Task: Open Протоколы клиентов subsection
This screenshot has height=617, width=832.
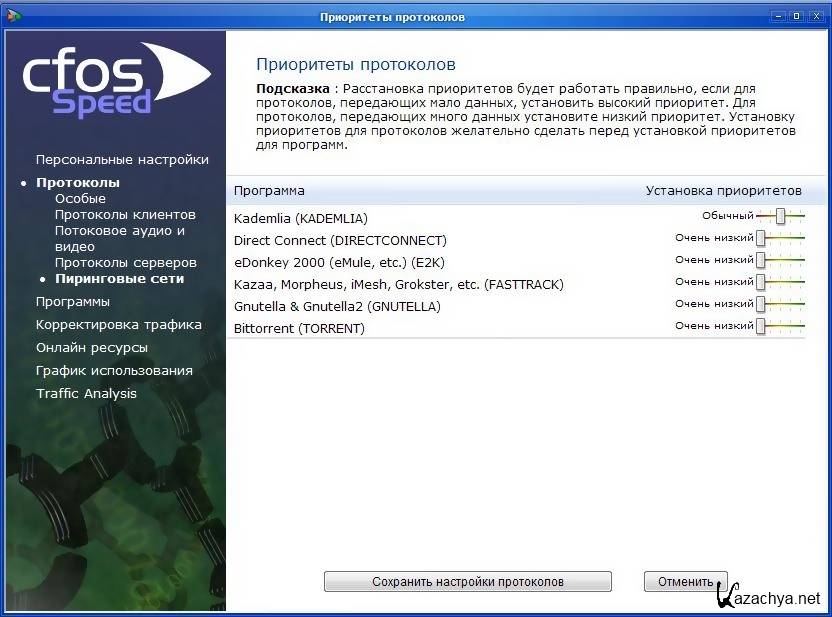Action: tap(125, 215)
